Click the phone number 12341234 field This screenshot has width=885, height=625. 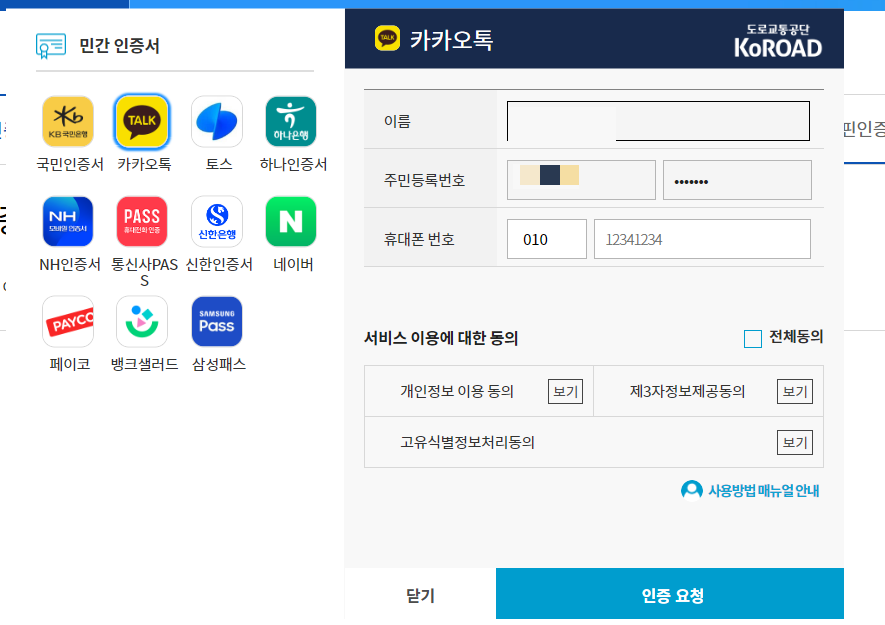point(702,239)
